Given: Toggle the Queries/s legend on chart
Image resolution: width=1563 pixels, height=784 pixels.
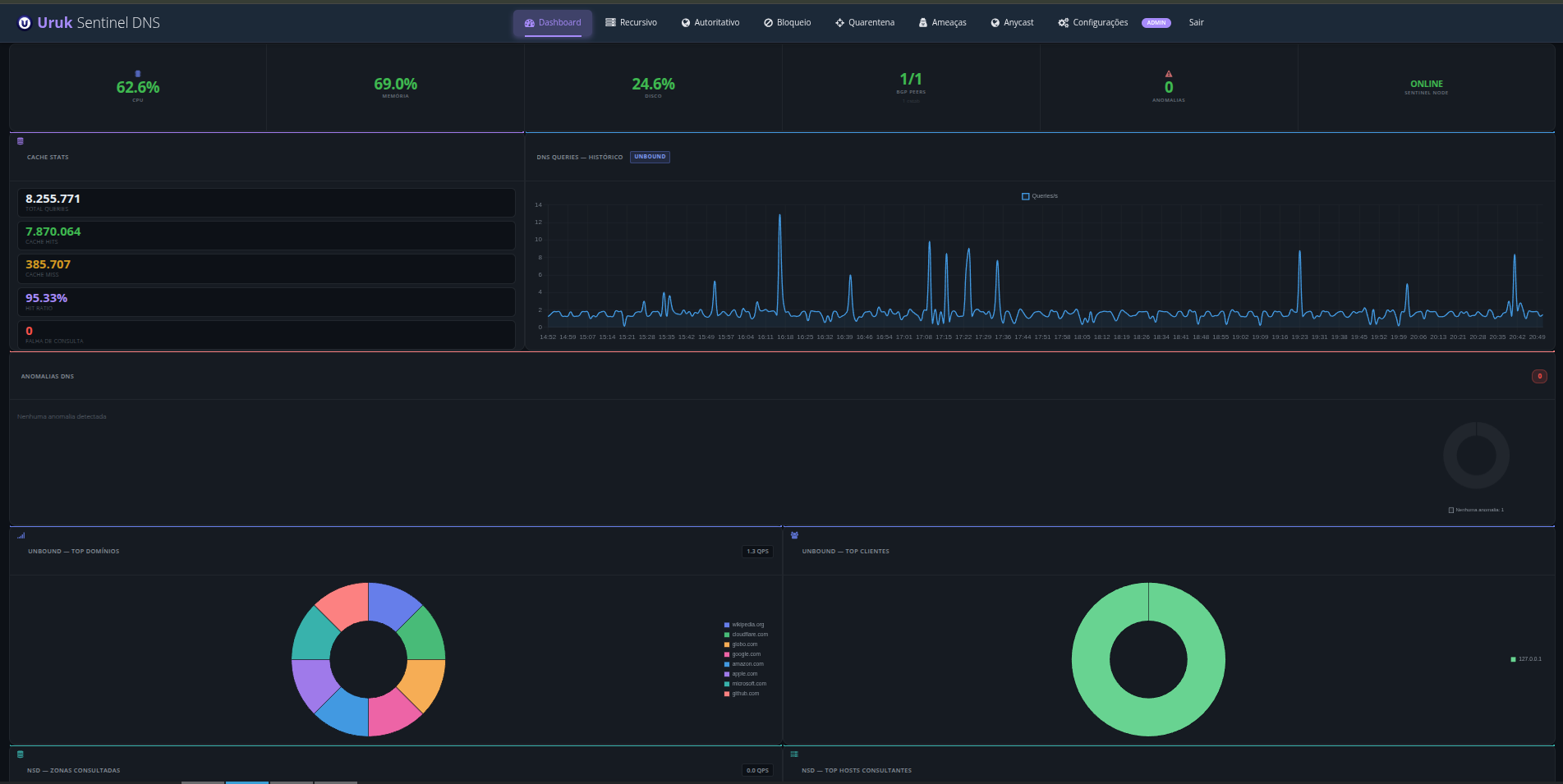Looking at the screenshot, I should (1040, 196).
